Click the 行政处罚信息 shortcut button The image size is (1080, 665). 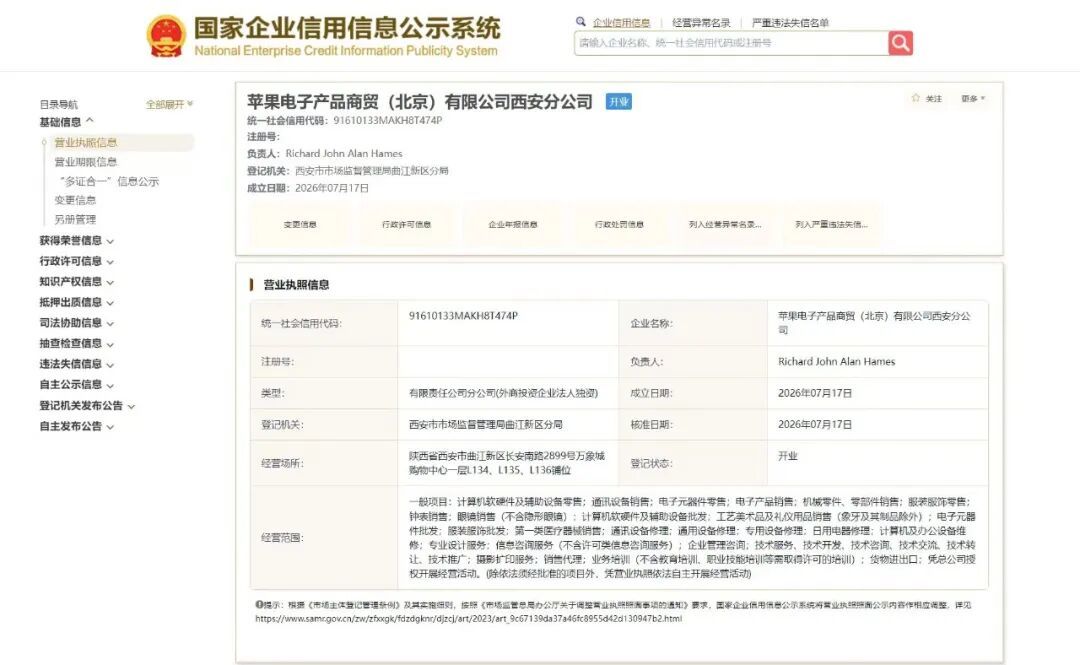click(x=619, y=225)
